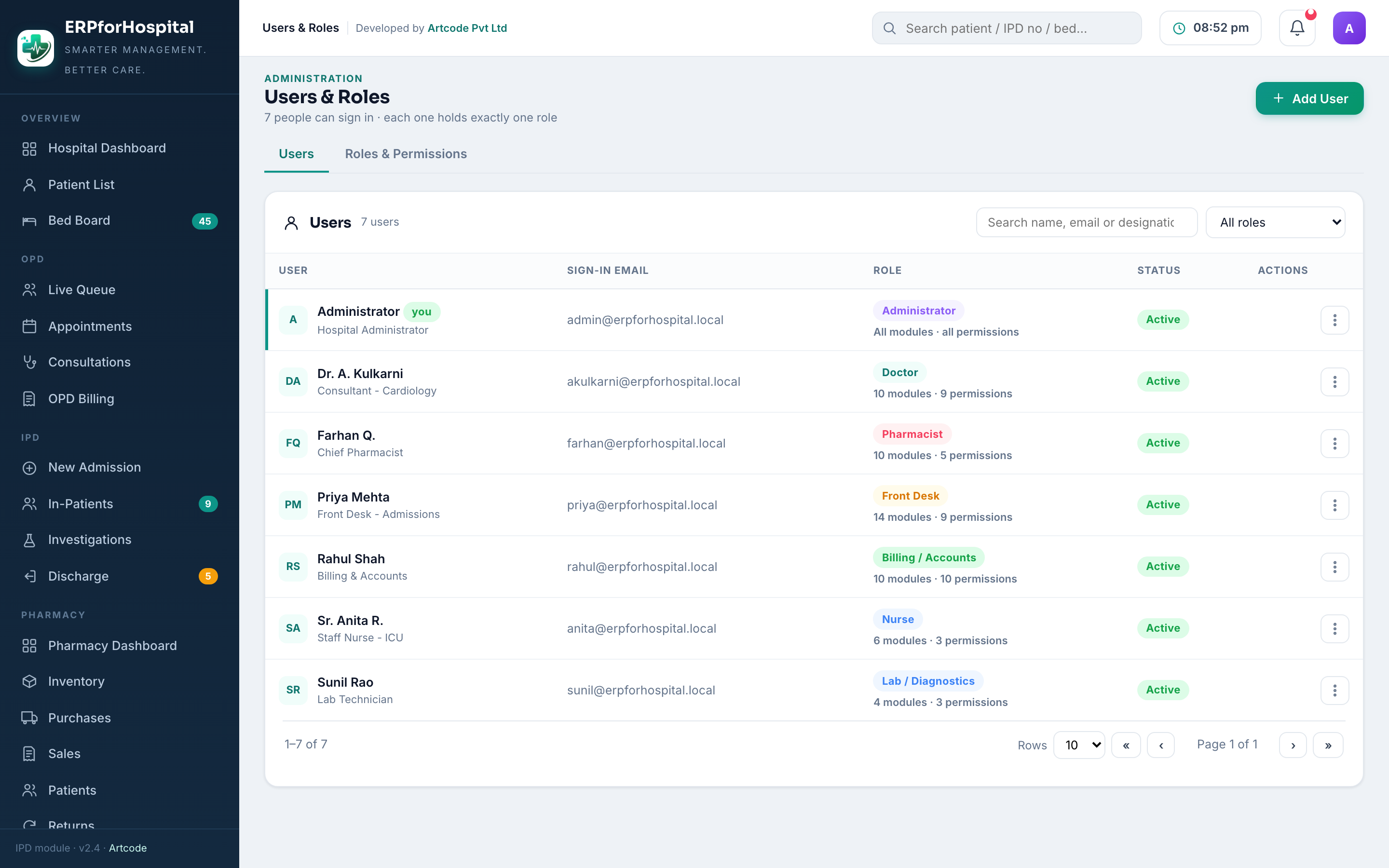1389x868 pixels.
Task: Switch to Roles & Permissions tab
Action: 406,154
